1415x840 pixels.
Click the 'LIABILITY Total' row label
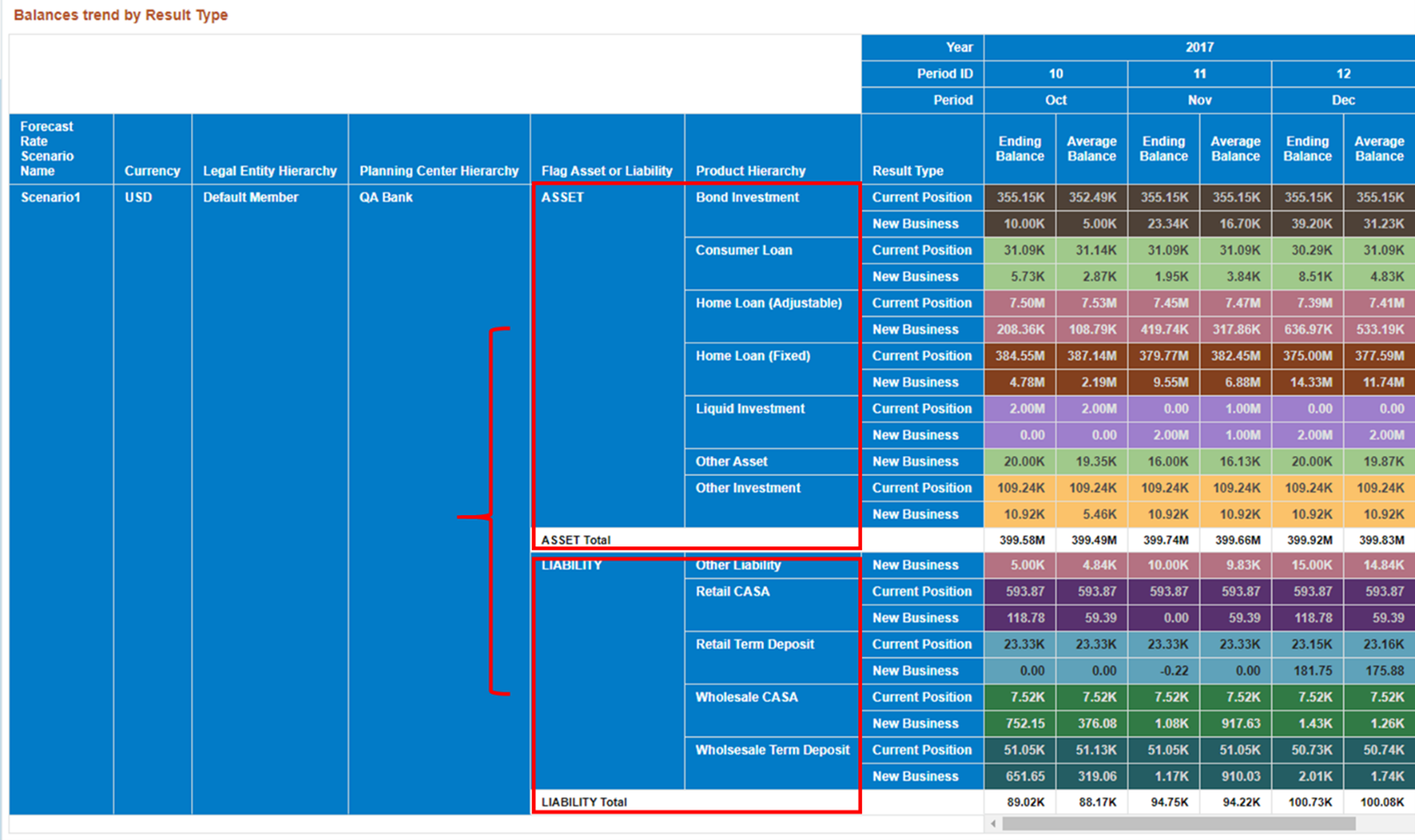coord(584,802)
